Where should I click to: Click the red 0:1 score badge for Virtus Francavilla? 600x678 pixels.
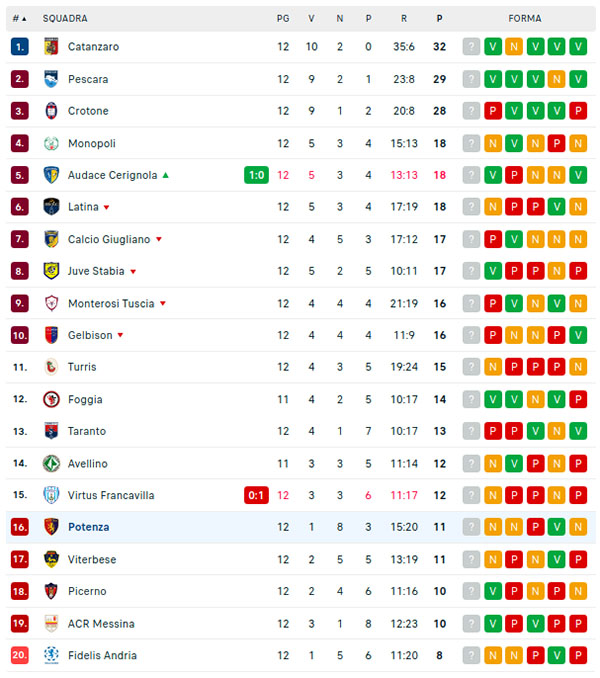point(256,495)
